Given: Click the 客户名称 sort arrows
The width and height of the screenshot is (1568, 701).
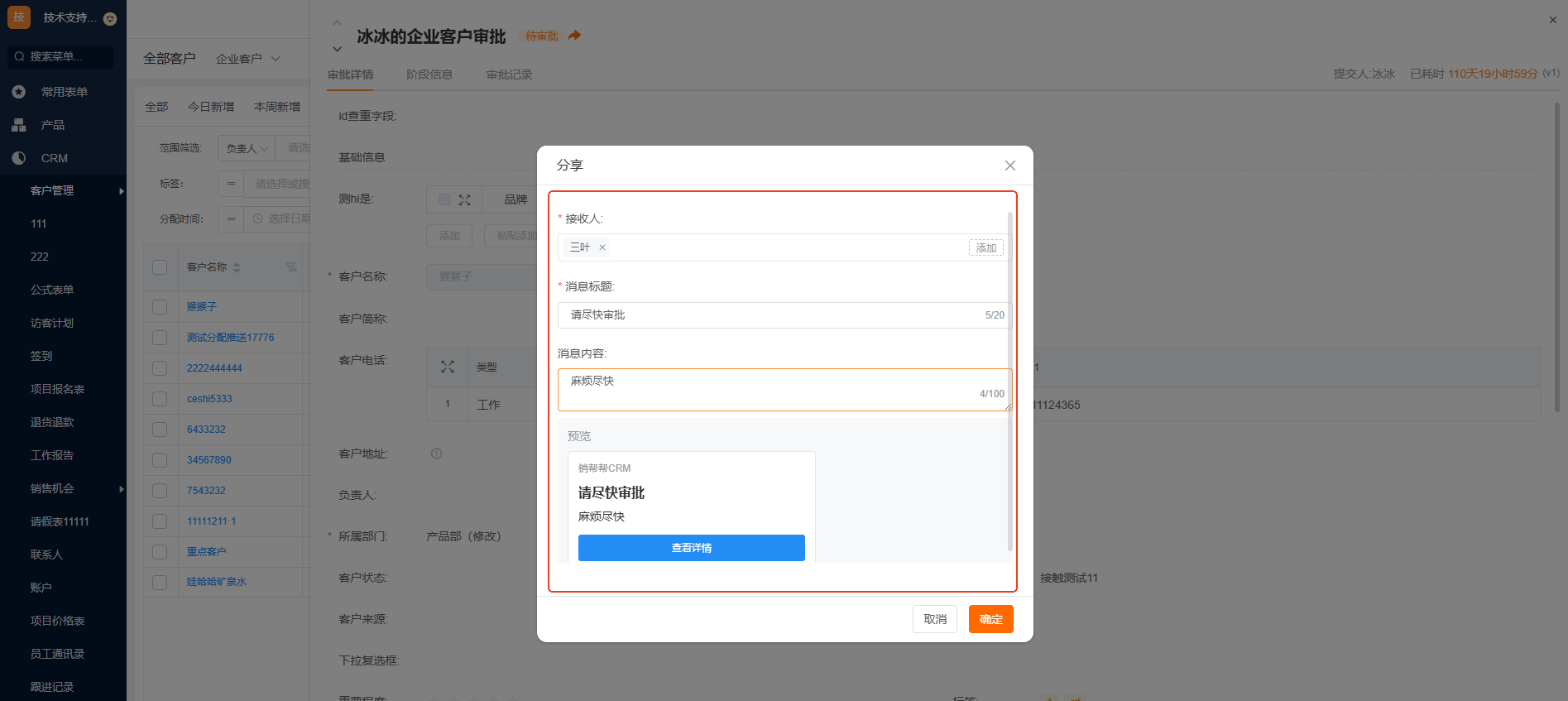Looking at the screenshot, I should [x=237, y=267].
